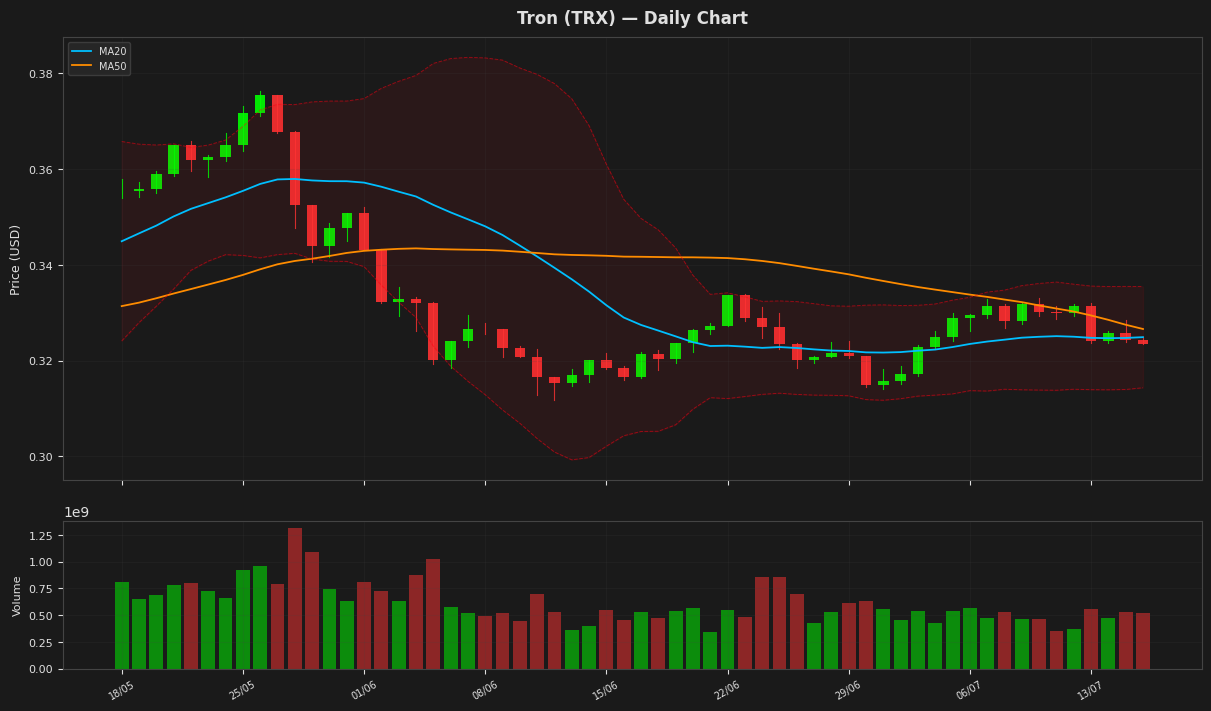Click the 25/05 date label
1211x711 pixels.
[x=243, y=690]
